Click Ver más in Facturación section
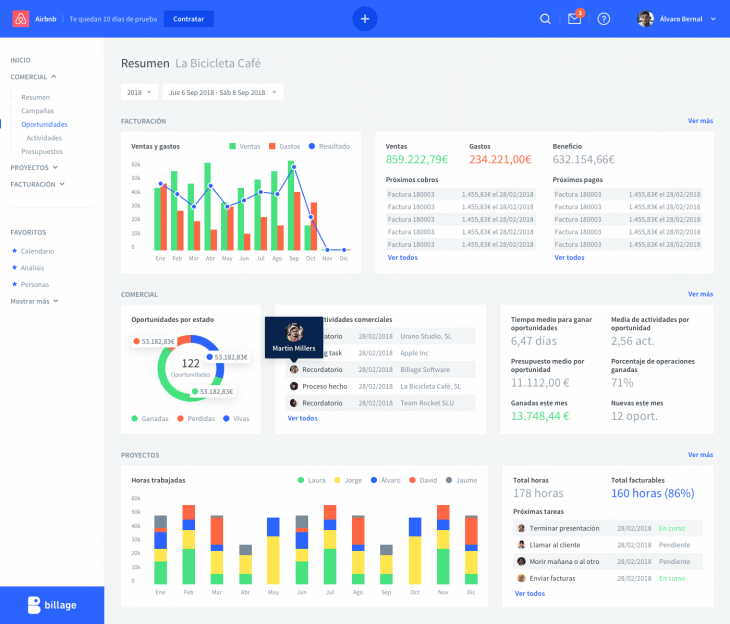 click(x=700, y=121)
